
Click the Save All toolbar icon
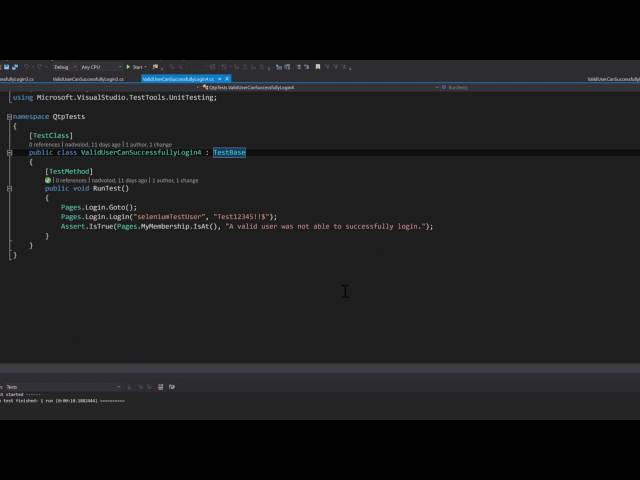[15, 67]
